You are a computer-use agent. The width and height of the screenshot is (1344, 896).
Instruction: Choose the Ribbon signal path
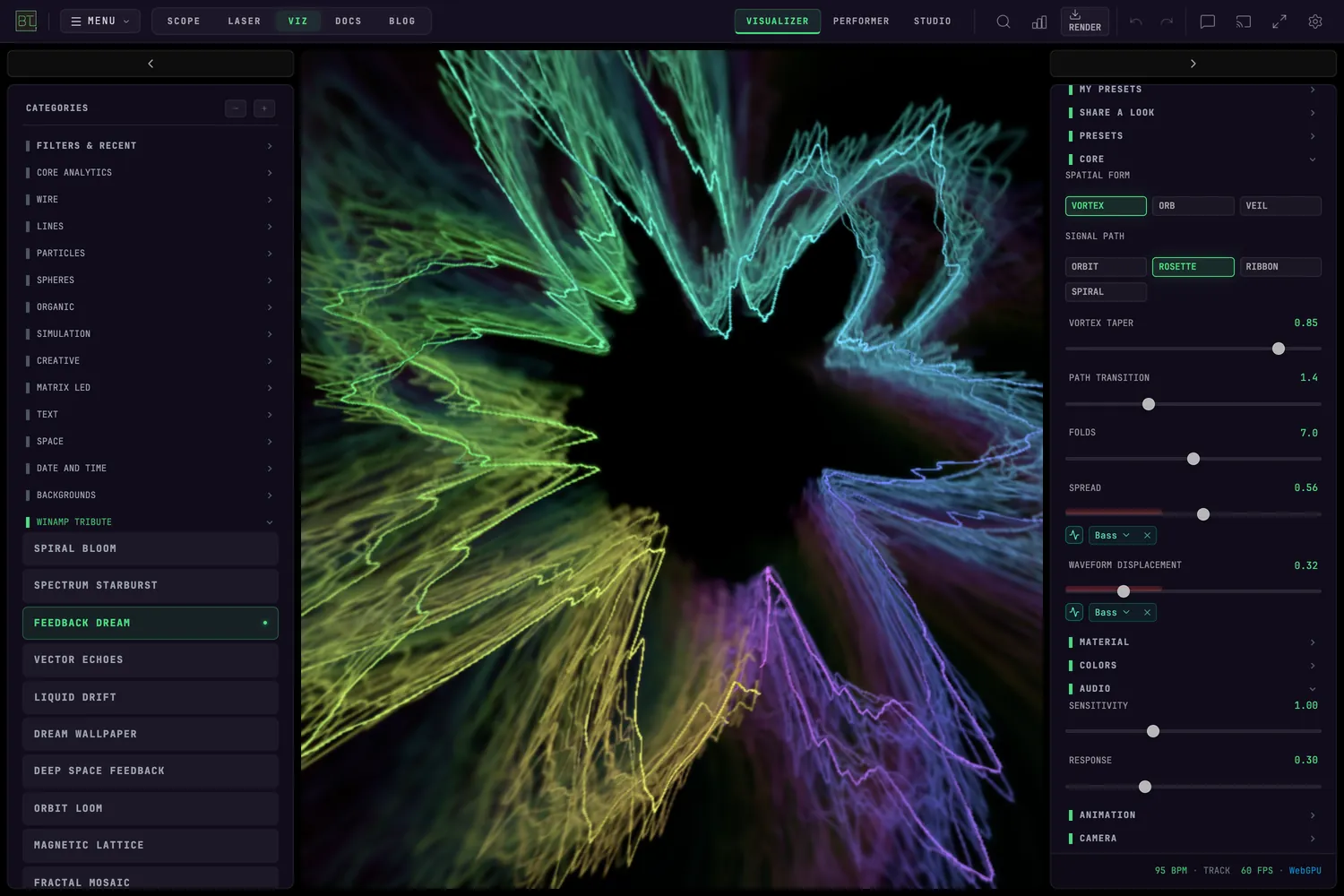[1280, 267]
